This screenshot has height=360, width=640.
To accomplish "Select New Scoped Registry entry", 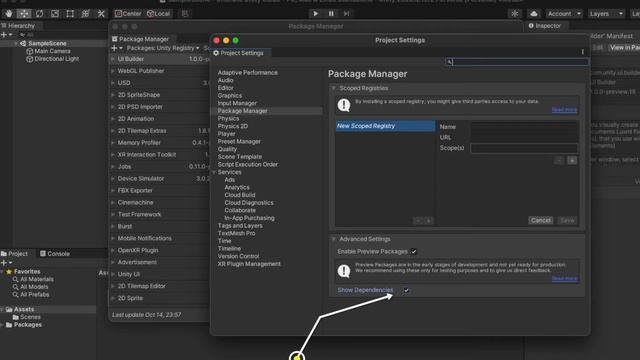I will point(385,126).
